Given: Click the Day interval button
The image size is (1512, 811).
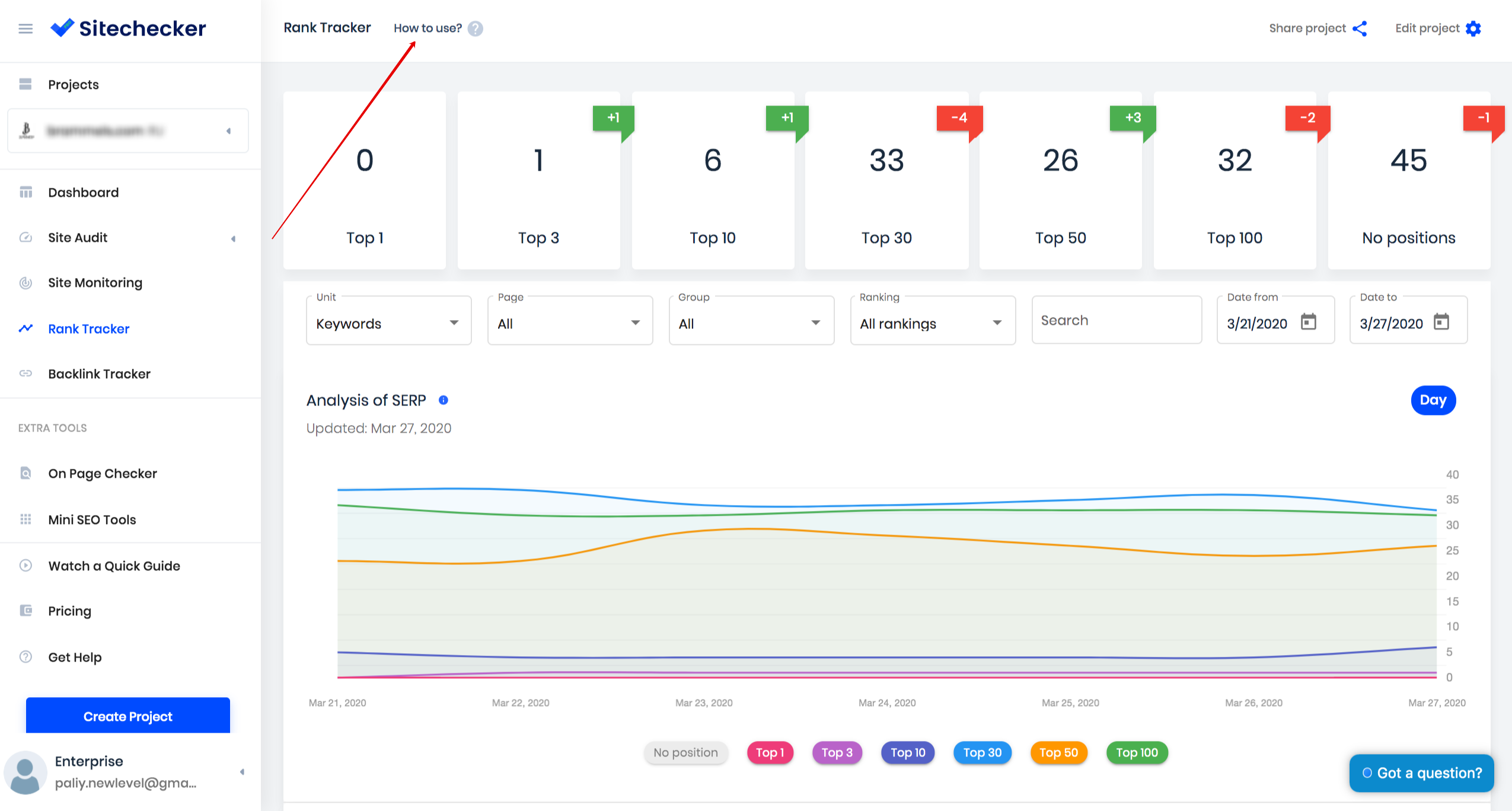Looking at the screenshot, I should coord(1433,400).
